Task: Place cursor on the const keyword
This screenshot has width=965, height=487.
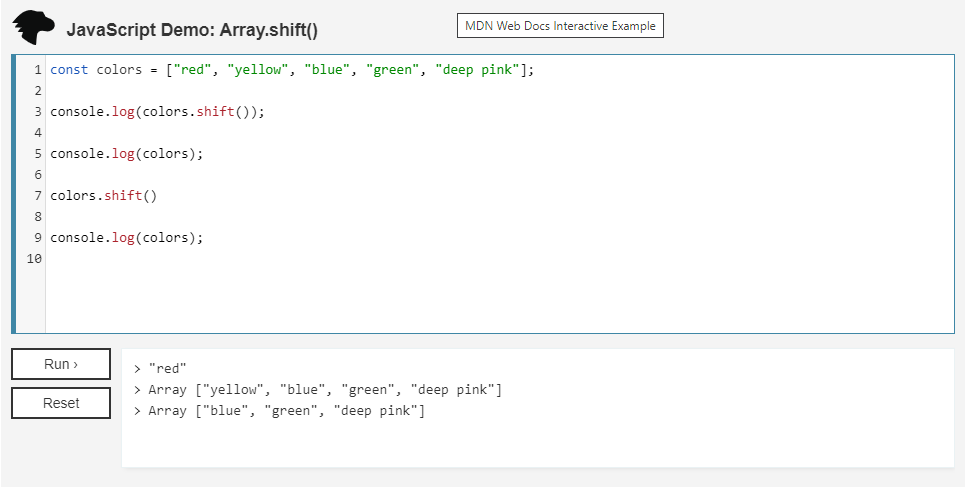Action: click(69, 70)
